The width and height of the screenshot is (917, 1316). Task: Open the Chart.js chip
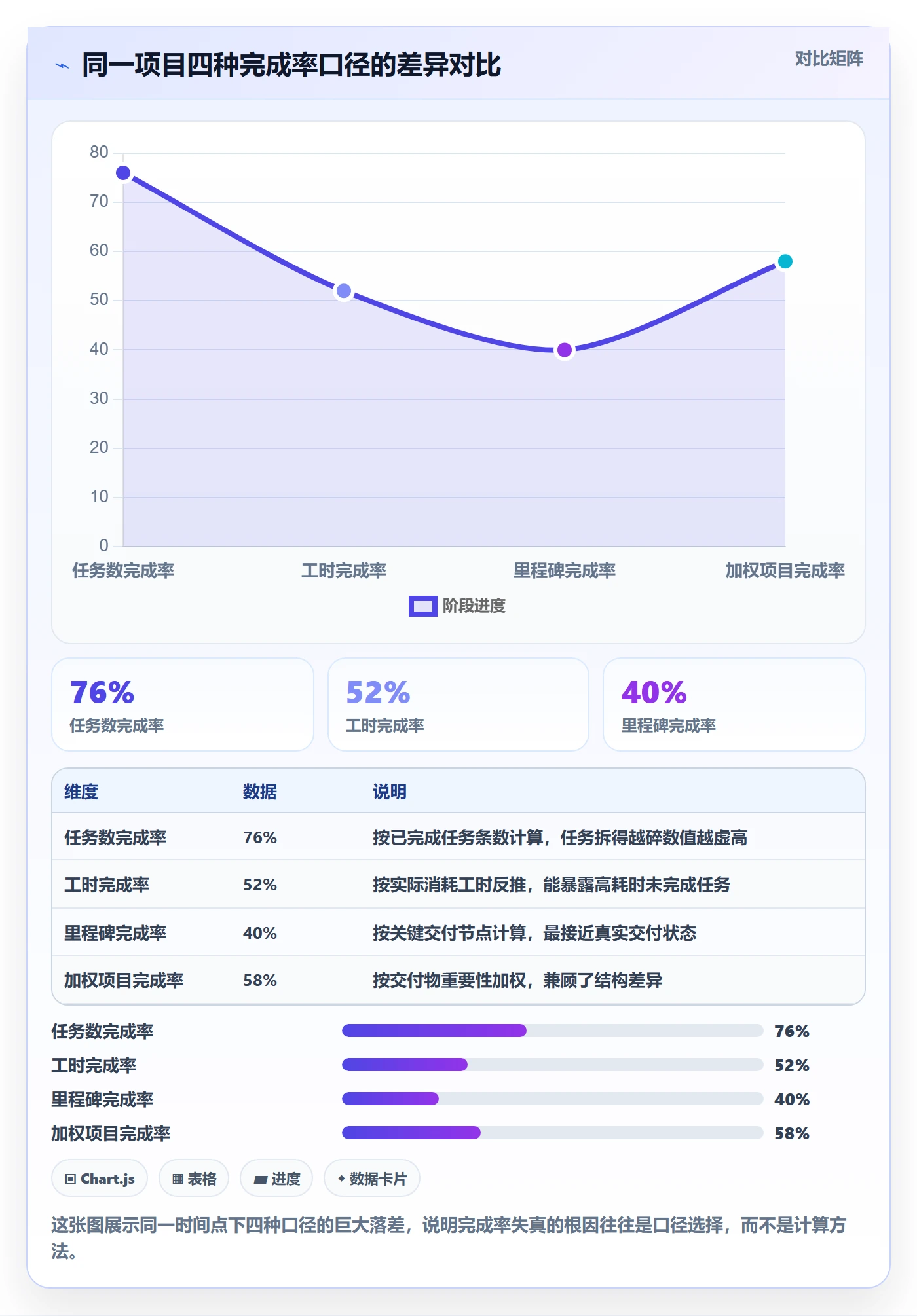coord(100,1179)
